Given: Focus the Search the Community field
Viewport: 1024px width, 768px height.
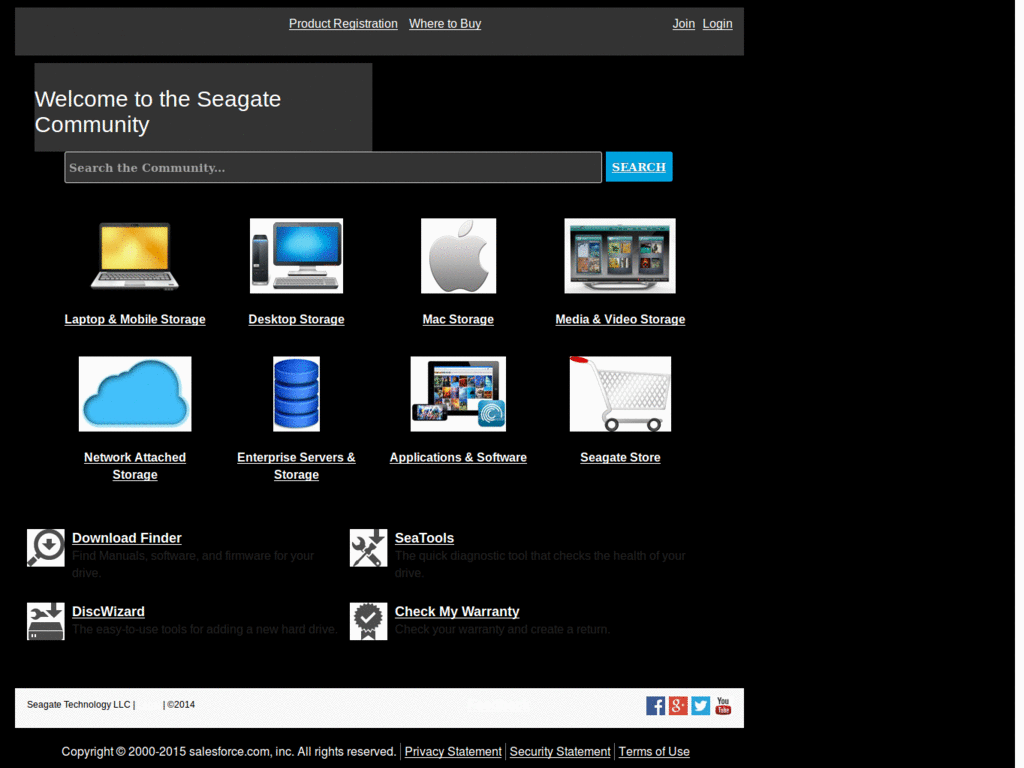Looking at the screenshot, I should 333,168.
